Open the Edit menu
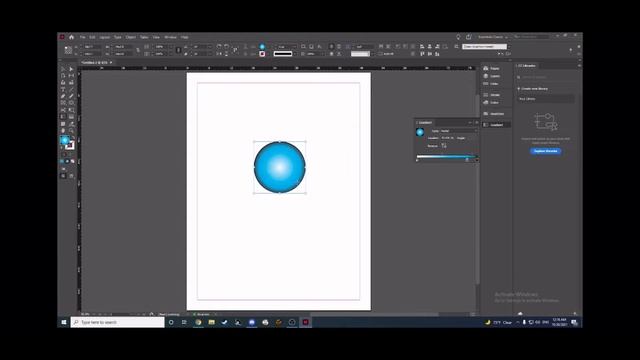 (x=92, y=37)
